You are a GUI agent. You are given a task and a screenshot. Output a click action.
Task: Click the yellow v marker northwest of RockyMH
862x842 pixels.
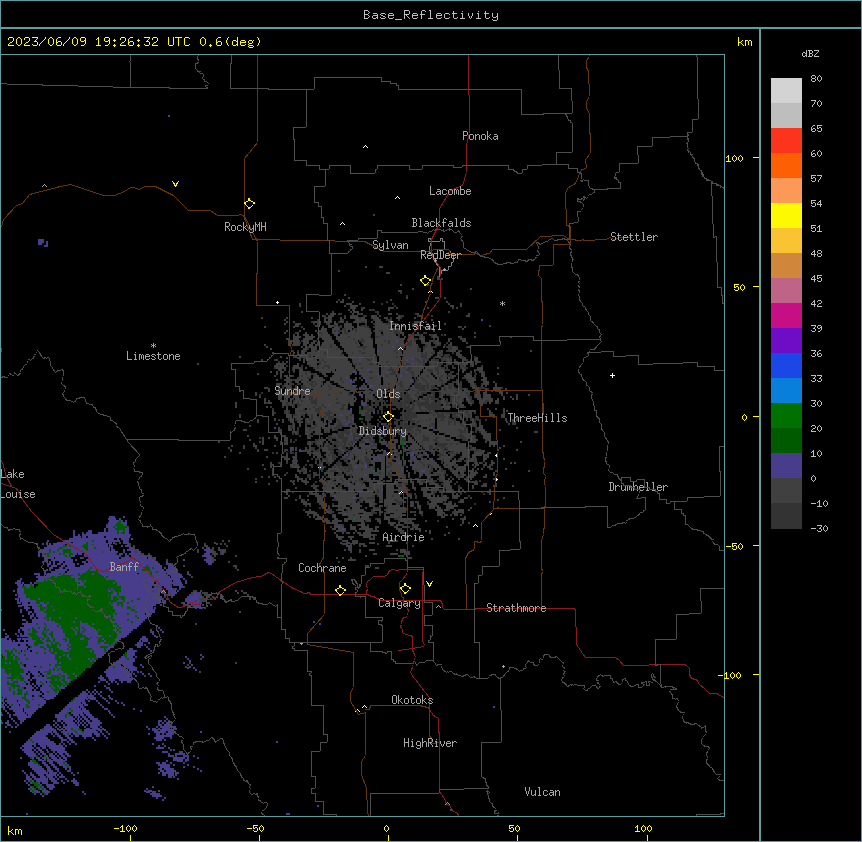(x=175, y=184)
